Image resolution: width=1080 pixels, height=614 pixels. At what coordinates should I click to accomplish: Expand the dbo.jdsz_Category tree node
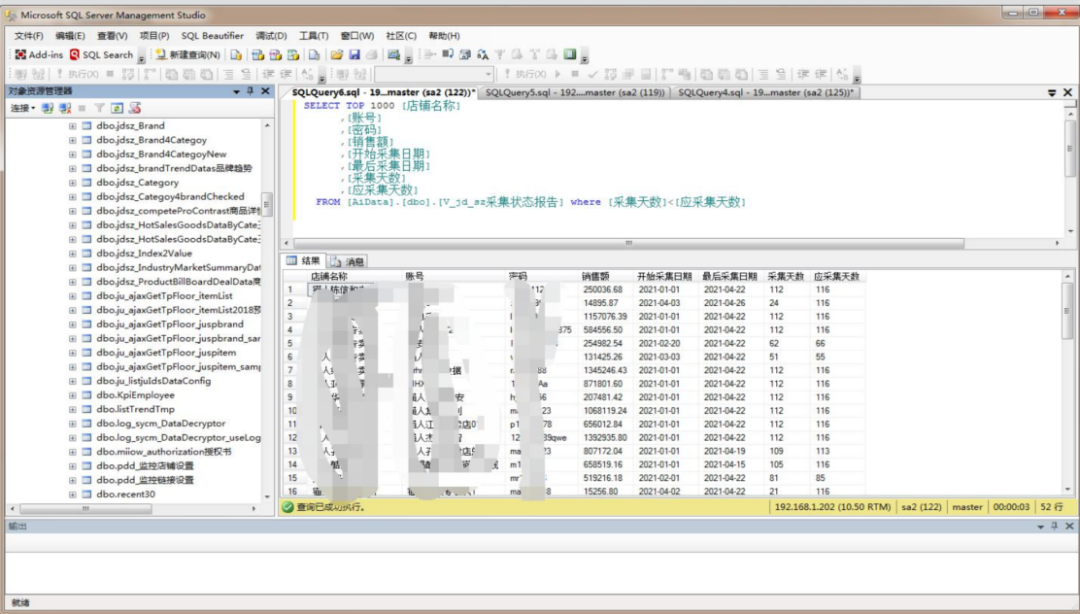pyautogui.click(x=72, y=183)
